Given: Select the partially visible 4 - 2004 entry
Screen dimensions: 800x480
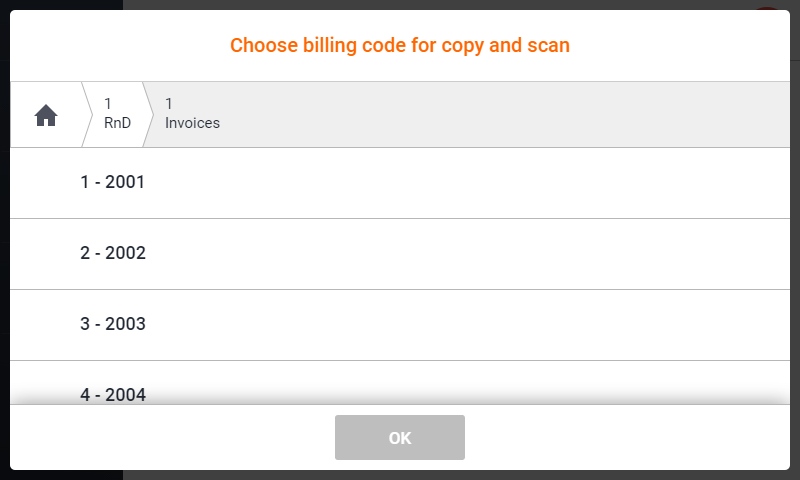Looking at the screenshot, I should 113,394.
